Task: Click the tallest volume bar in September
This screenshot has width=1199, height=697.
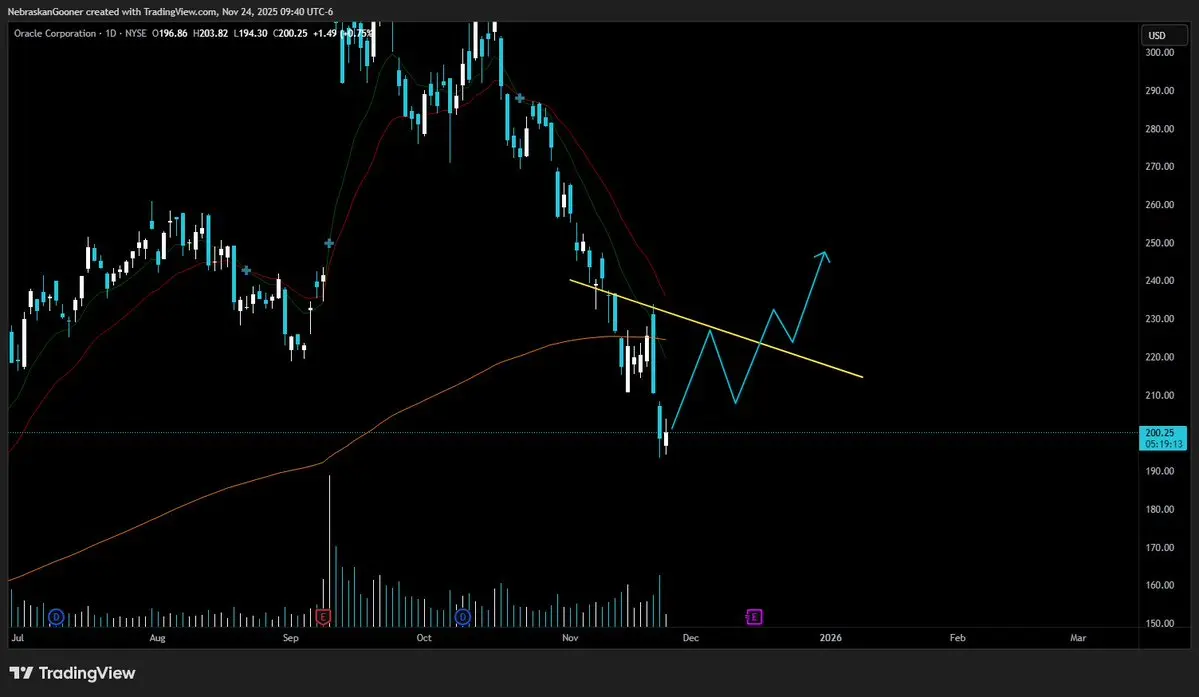Action: tap(330, 550)
